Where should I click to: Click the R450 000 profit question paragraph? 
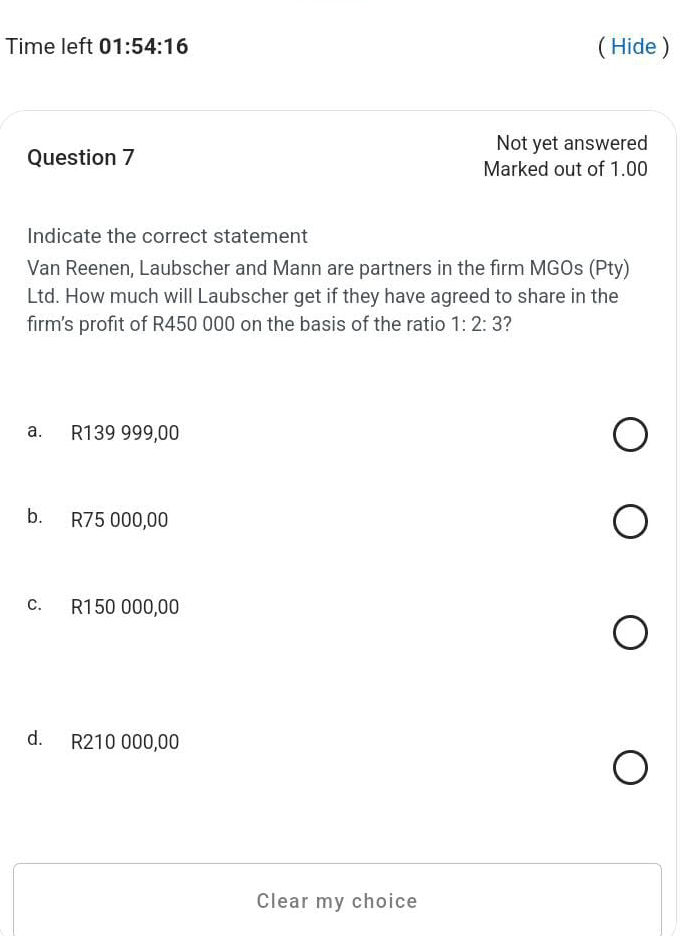[x=328, y=296]
